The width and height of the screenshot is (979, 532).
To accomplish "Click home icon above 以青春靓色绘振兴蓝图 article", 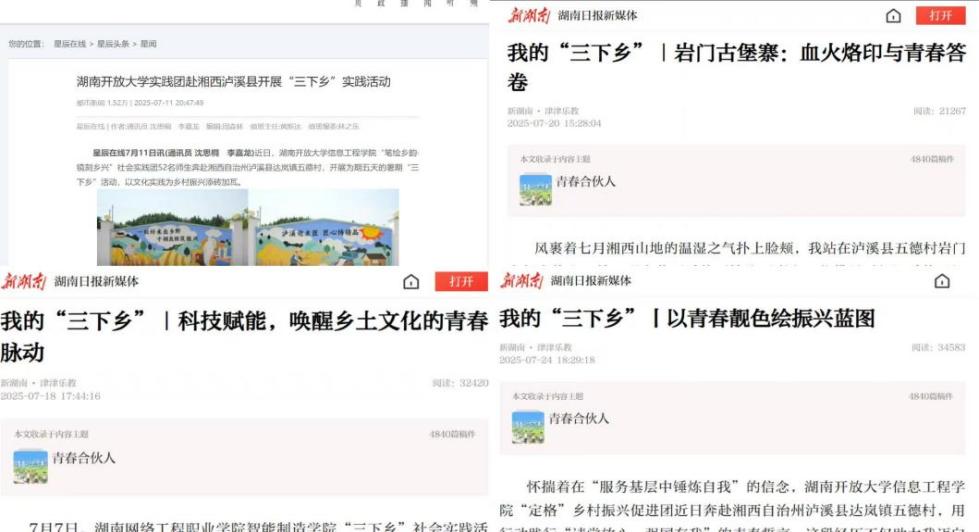I will pyautogui.click(x=942, y=282).
